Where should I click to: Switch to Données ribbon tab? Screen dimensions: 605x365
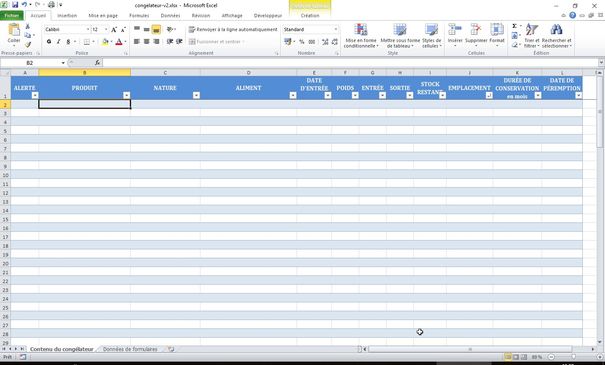click(170, 15)
